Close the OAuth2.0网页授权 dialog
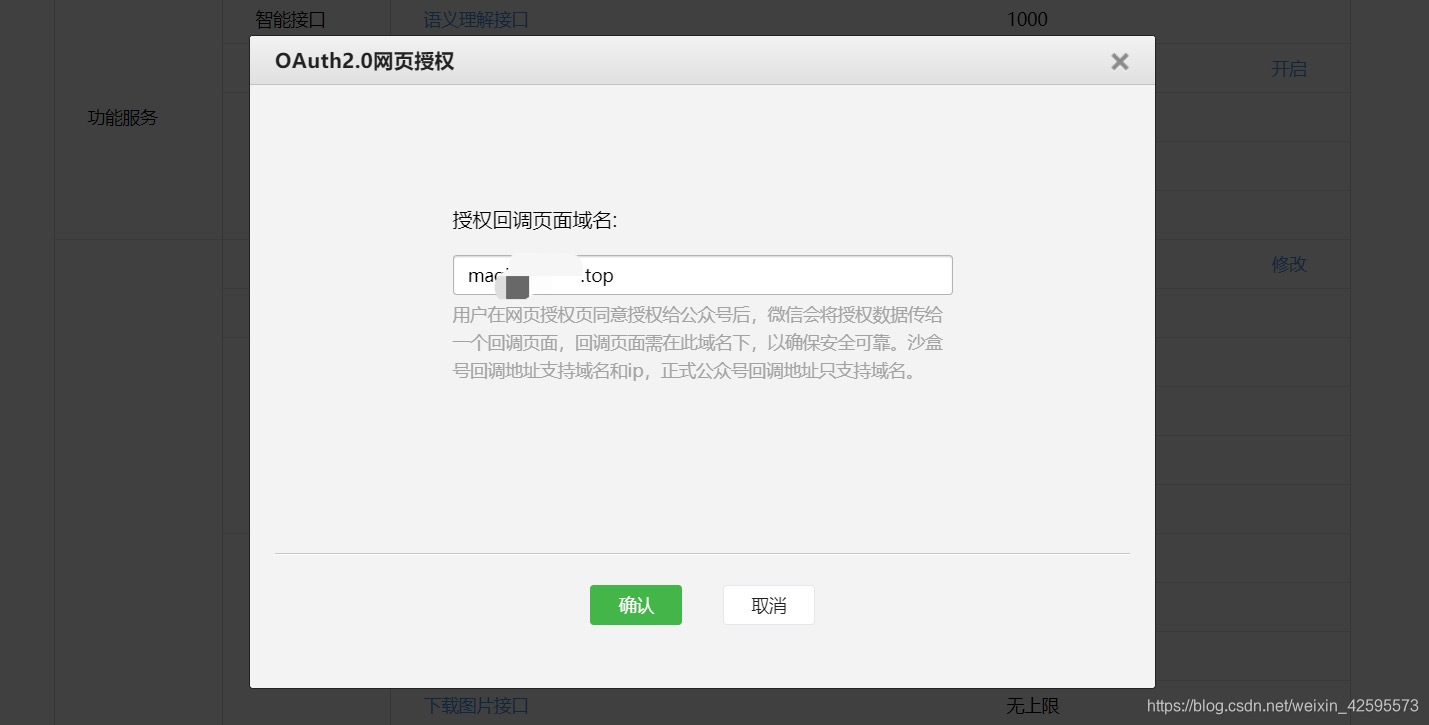 coord(1119,61)
